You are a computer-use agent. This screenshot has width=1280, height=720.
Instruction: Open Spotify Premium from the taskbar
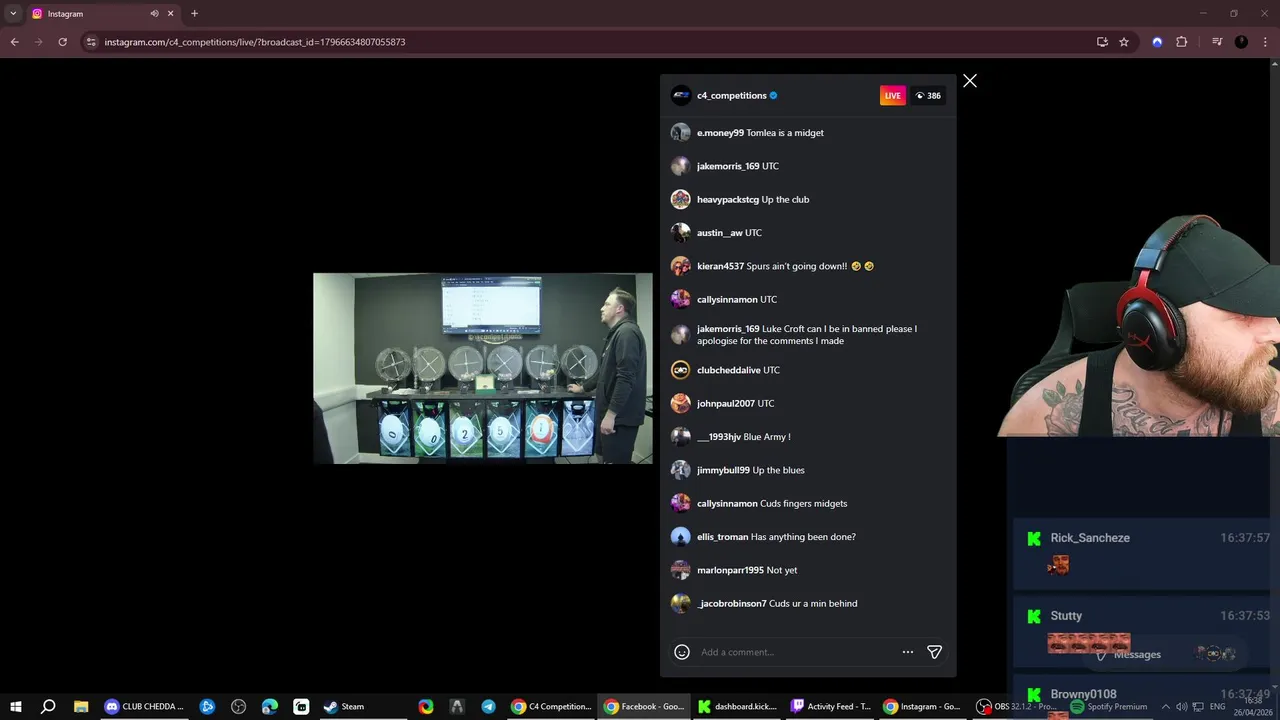pos(1109,706)
